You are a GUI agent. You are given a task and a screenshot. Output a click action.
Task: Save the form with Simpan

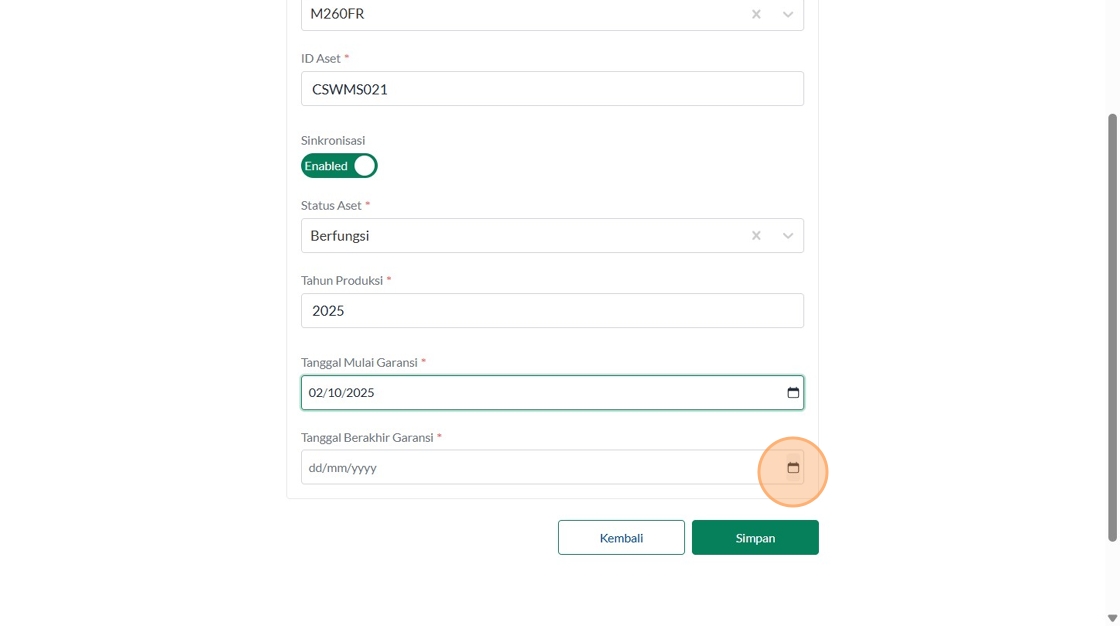point(755,538)
